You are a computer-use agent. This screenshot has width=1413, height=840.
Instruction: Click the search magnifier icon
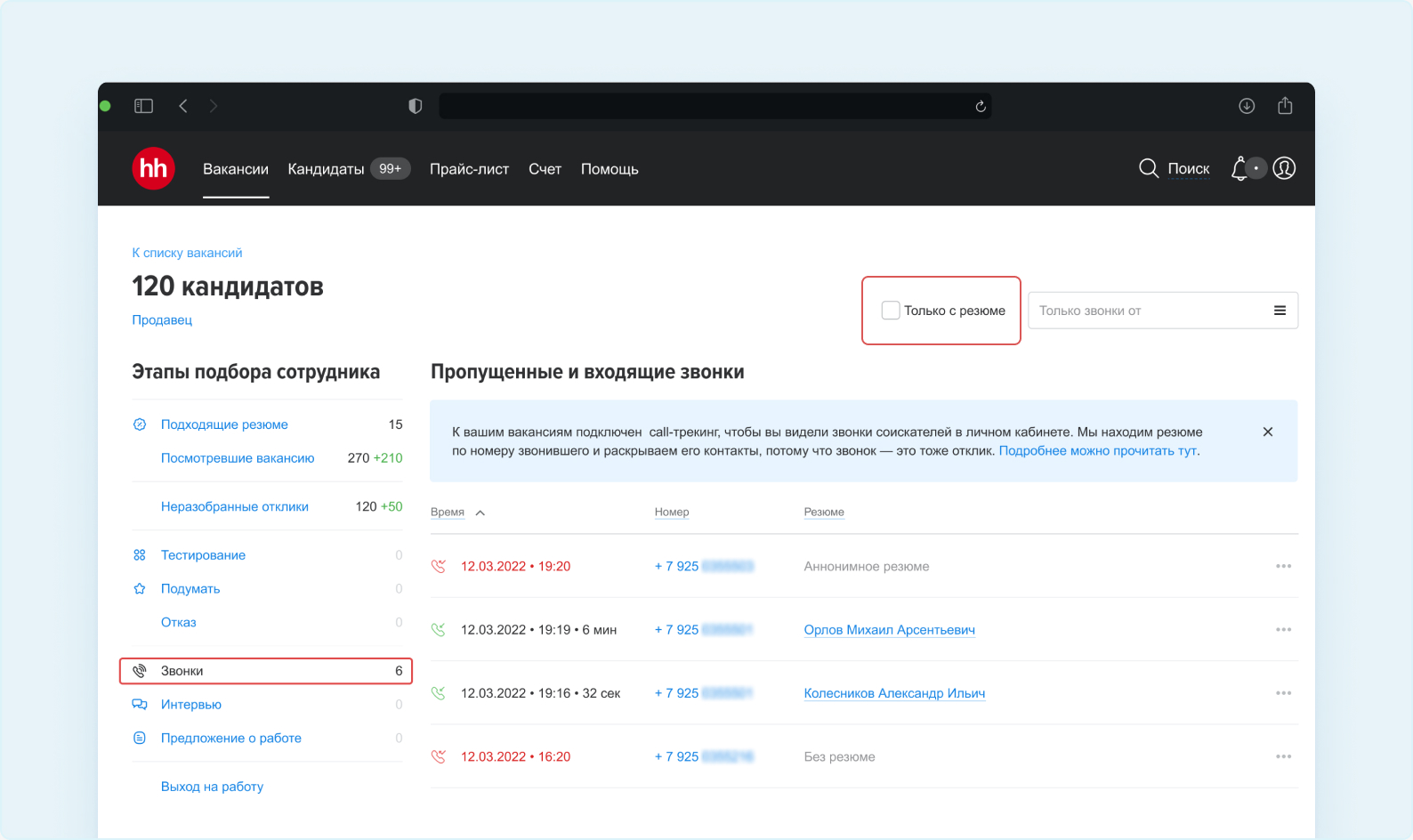point(1149,168)
